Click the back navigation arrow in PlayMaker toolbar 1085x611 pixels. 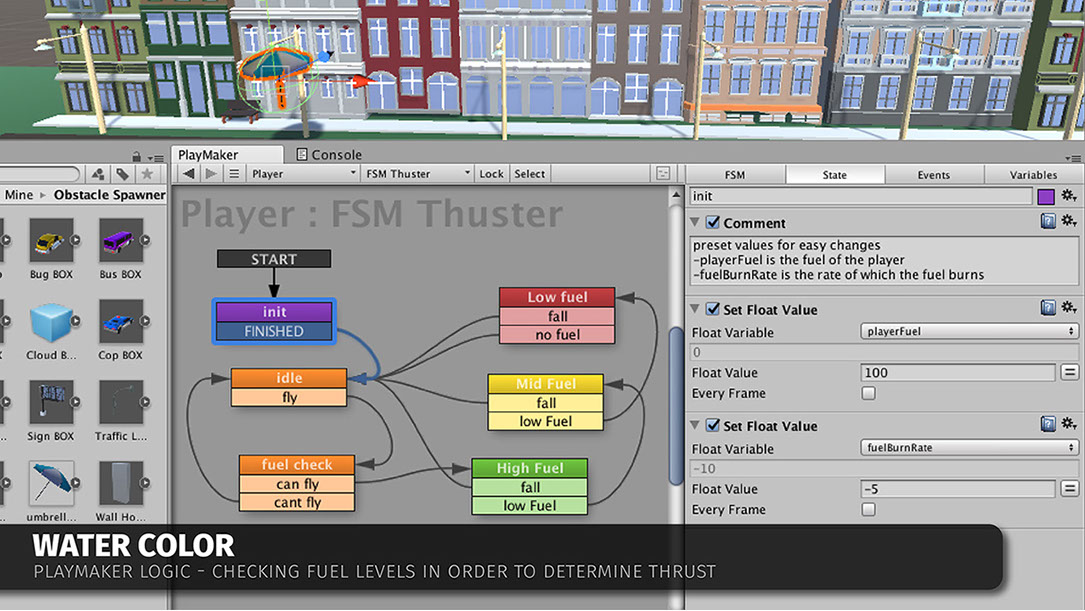tap(189, 174)
